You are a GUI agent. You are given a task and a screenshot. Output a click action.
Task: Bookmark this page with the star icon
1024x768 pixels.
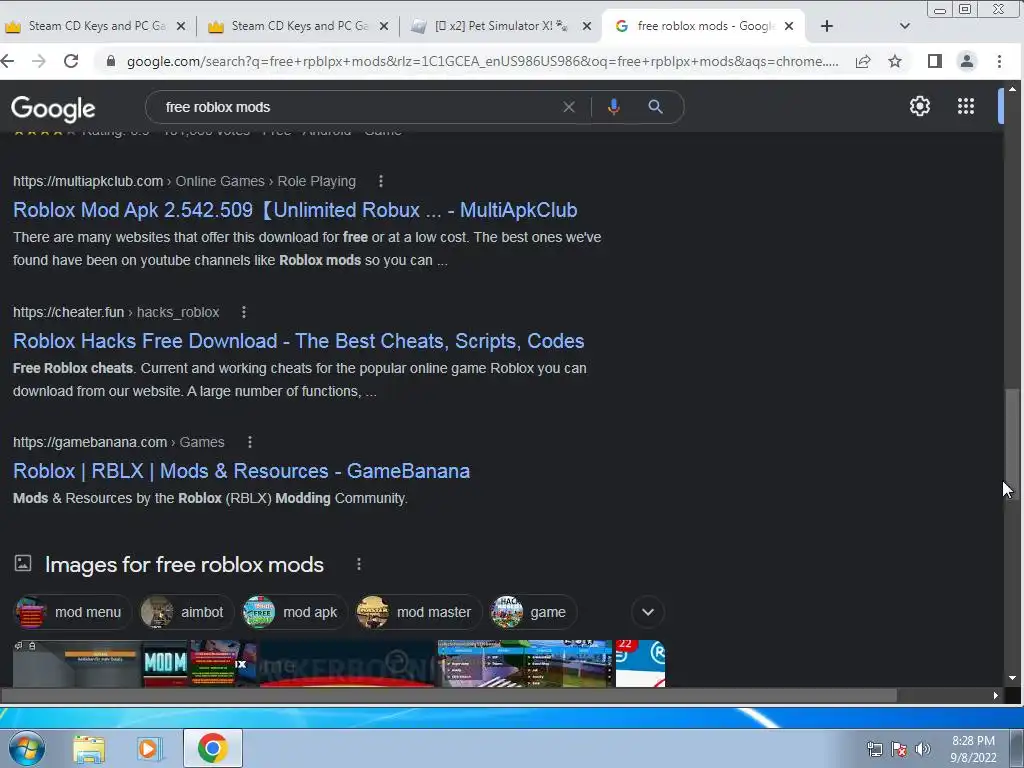(895, 61)
